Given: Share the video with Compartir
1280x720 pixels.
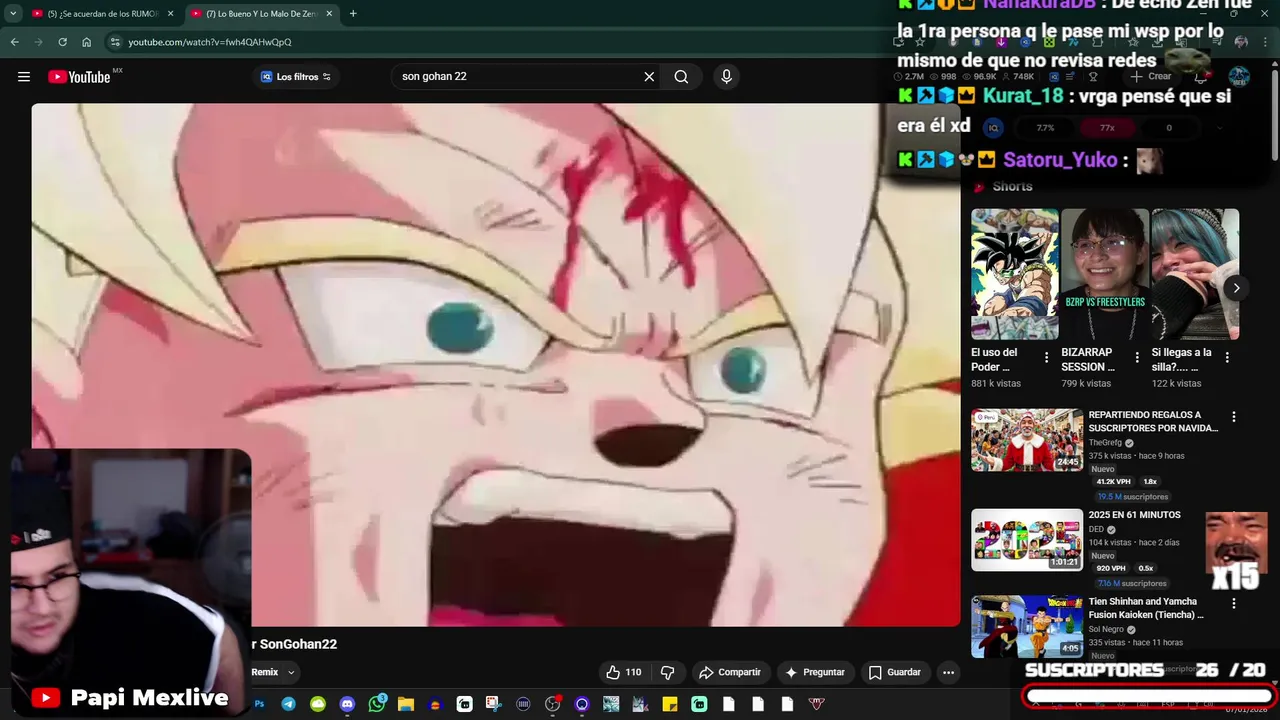Looking at the screenshot, I should [x=730, y=672].
